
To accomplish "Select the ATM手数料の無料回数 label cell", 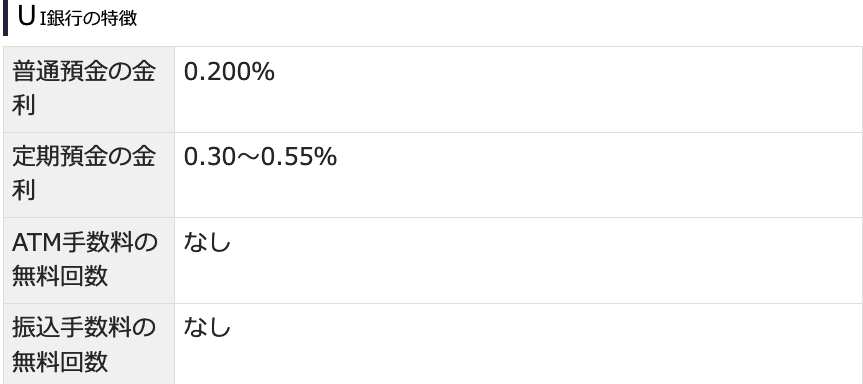I will [89, 260].
